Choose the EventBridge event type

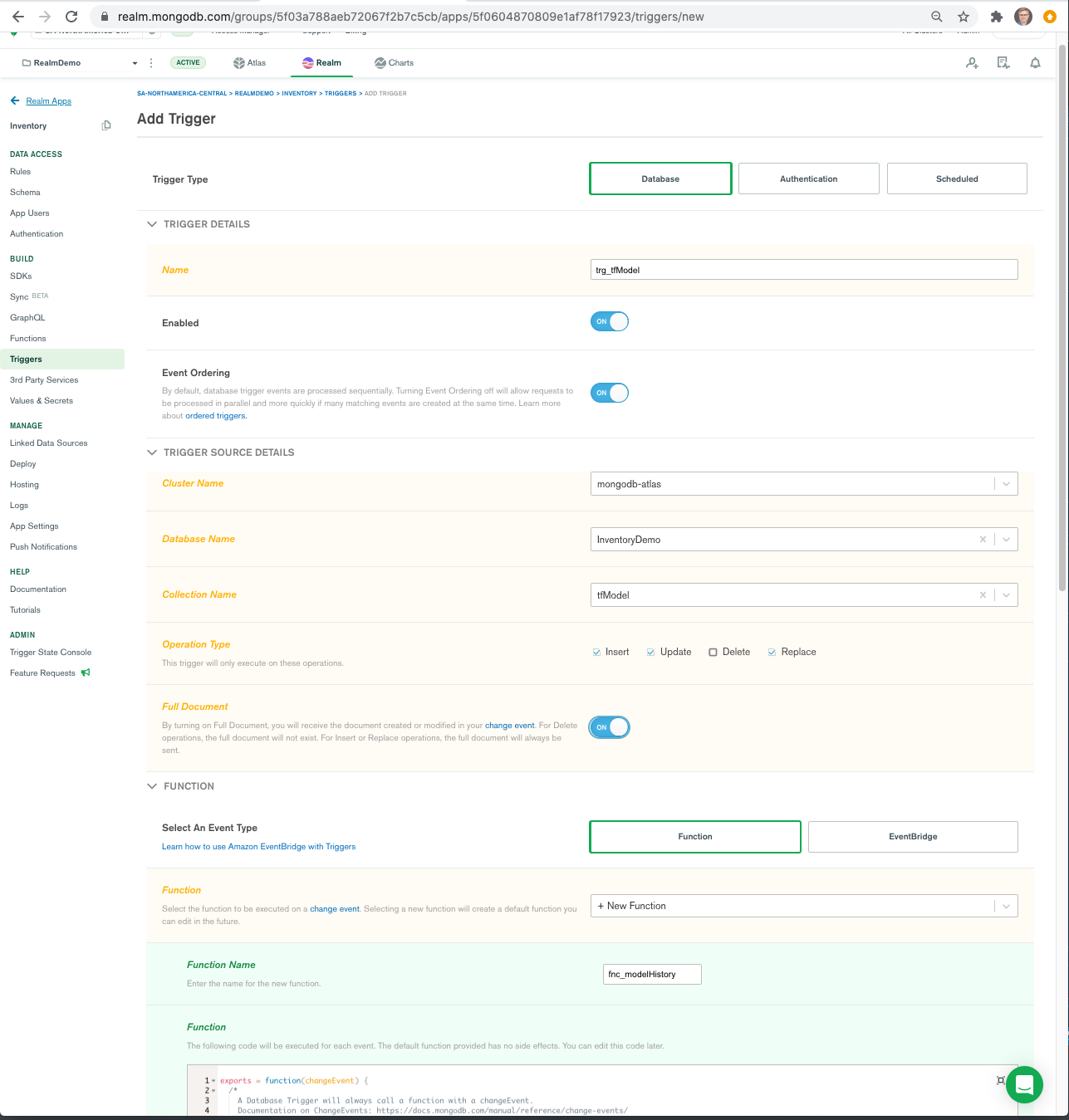click(913, 837)
